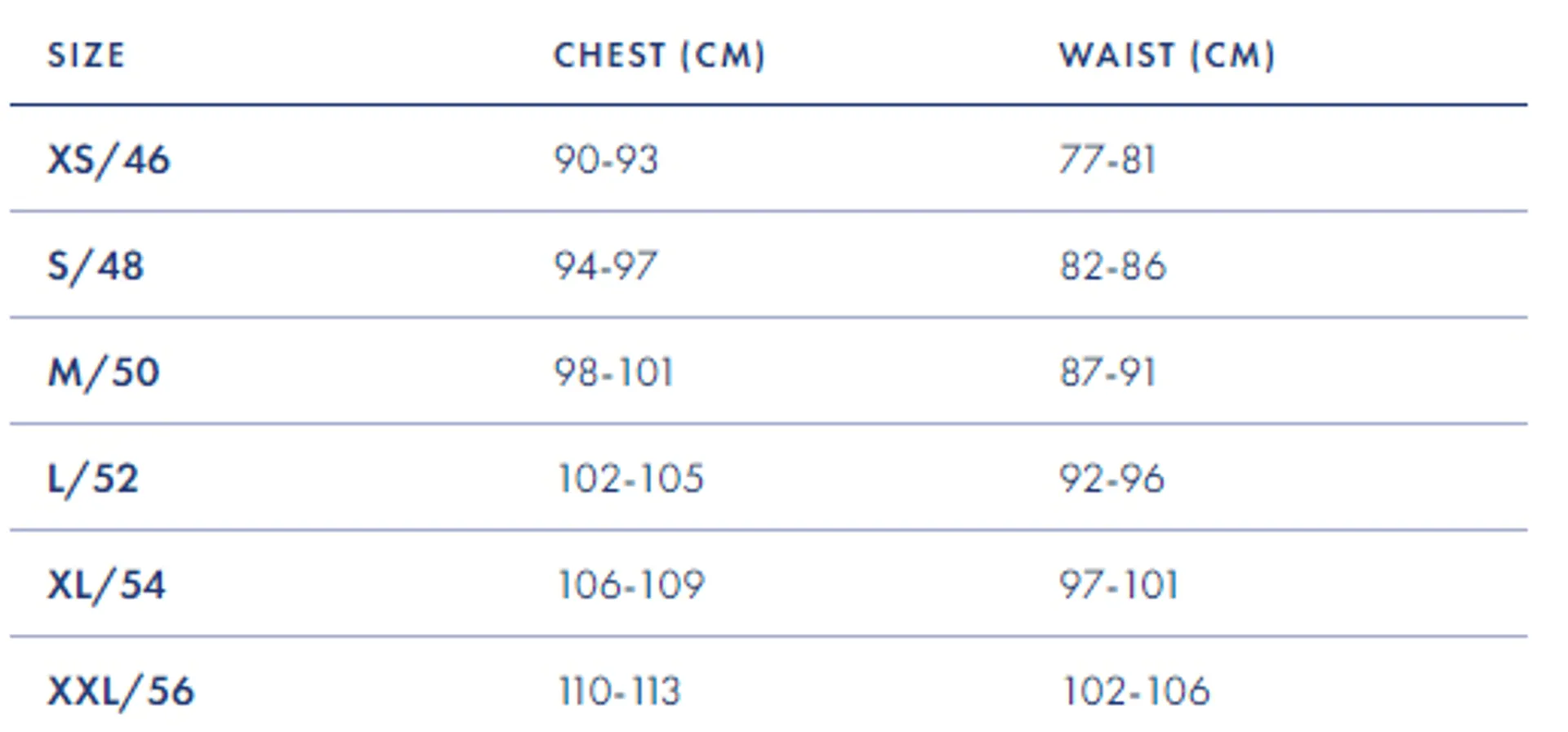Select the XL/54 size row label
Image resolution: width=1568 pixels, height=732 pixels.
tap(106, 585)
